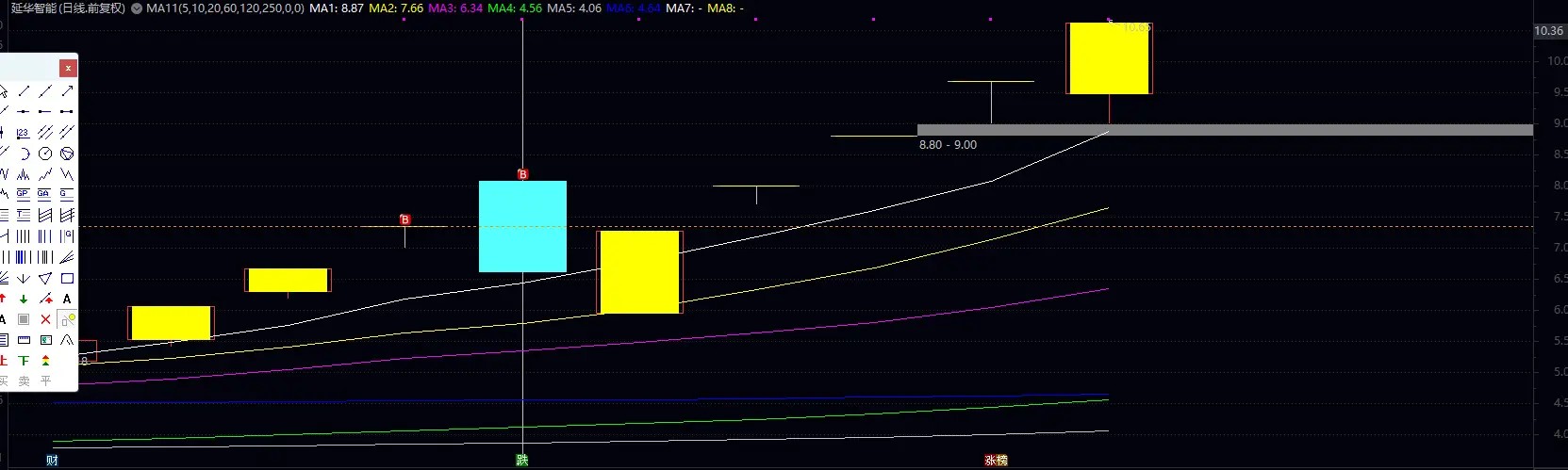Choose the green down arrow marker tool
1568x470 pixels.
coord(24,299)
